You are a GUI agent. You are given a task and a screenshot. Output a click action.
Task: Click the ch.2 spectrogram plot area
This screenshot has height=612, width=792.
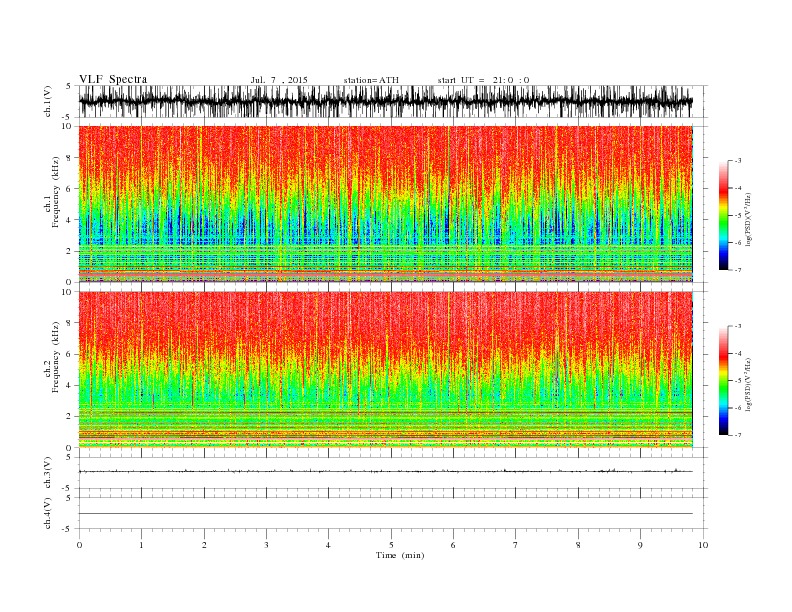(x=385, y=370)
